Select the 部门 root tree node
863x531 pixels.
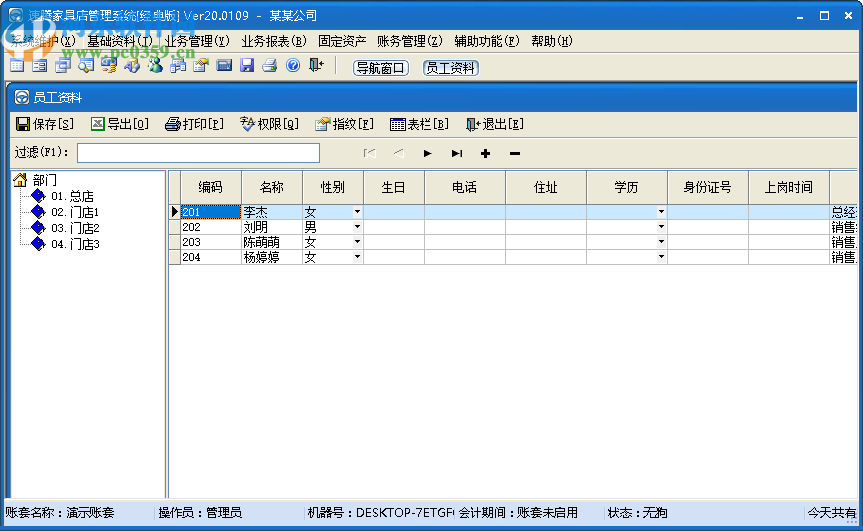(44, 180)
